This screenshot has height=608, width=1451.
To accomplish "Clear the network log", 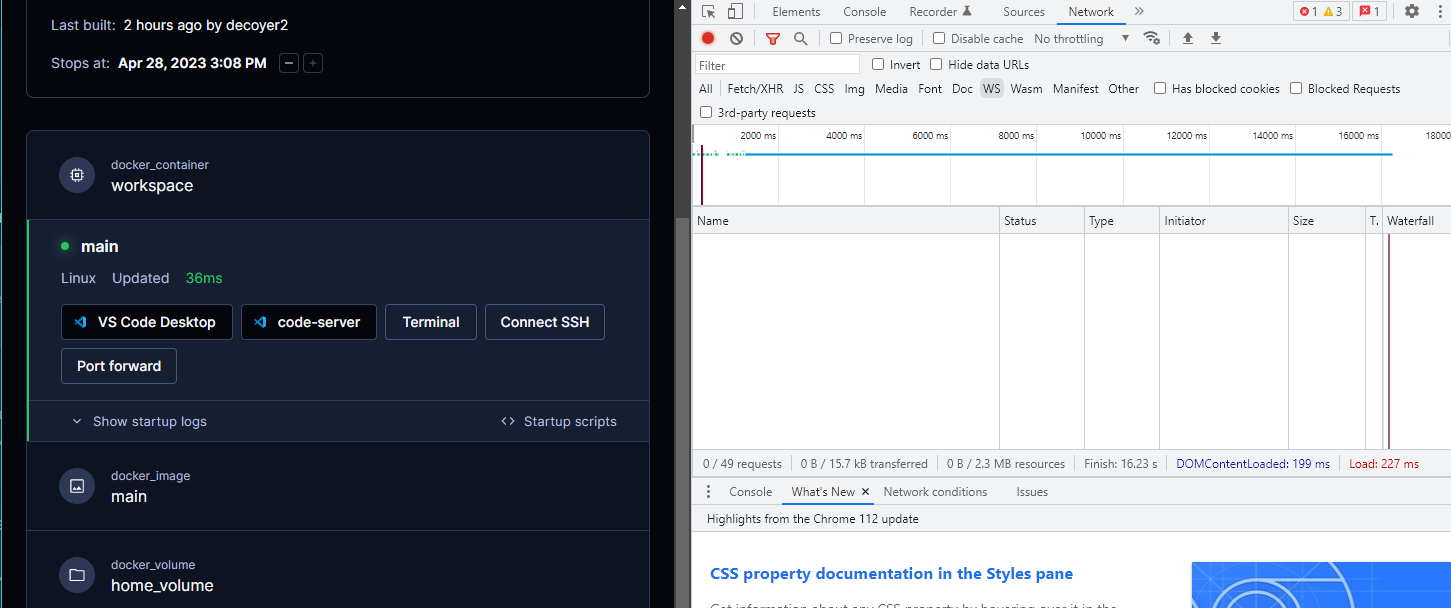I will click(x=736, y=38).
